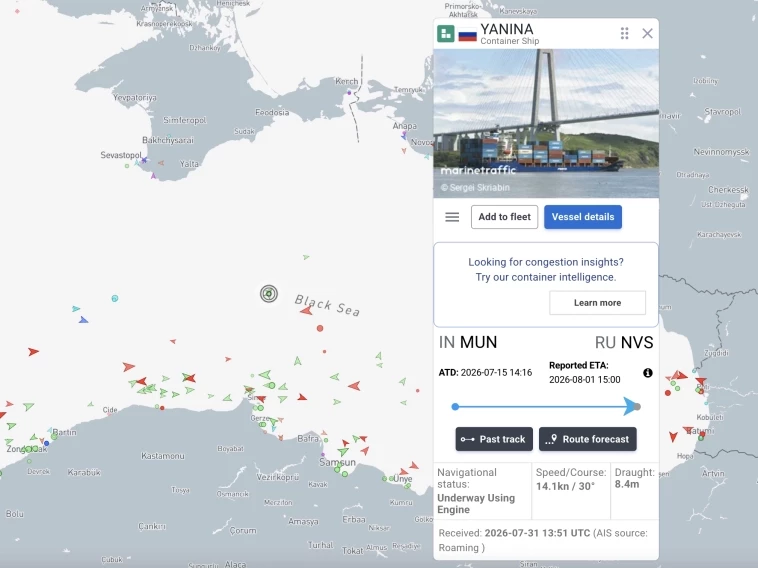Click the departure port MUN label
Screen dimensions: 758x568
click(x=478, y=342)
